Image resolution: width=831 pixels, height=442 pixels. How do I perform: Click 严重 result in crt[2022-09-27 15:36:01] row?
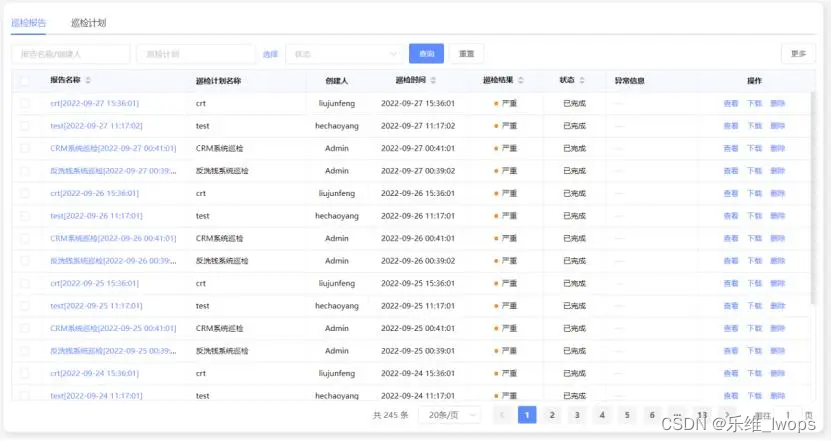coord(505,103)
